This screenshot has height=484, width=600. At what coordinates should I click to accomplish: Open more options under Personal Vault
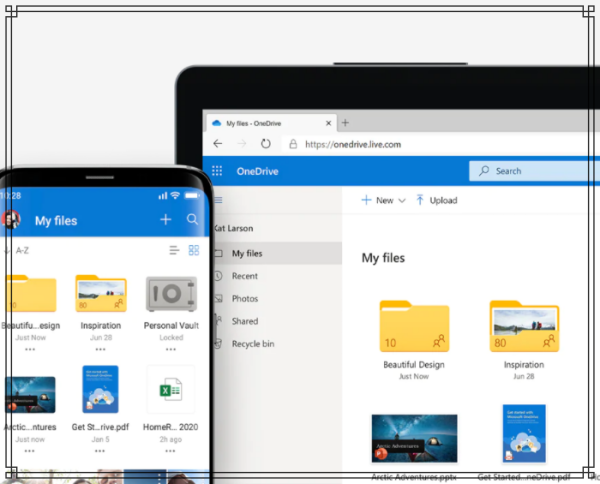click(x=171, y=349)
